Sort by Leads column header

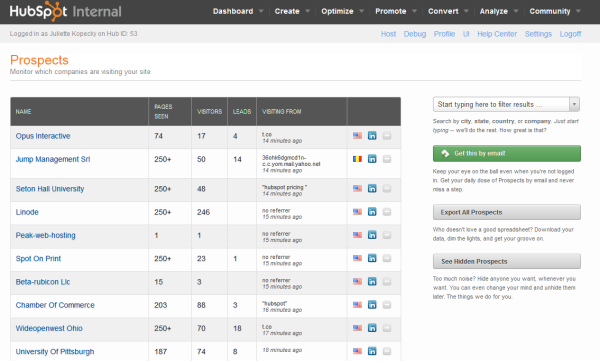242,111
